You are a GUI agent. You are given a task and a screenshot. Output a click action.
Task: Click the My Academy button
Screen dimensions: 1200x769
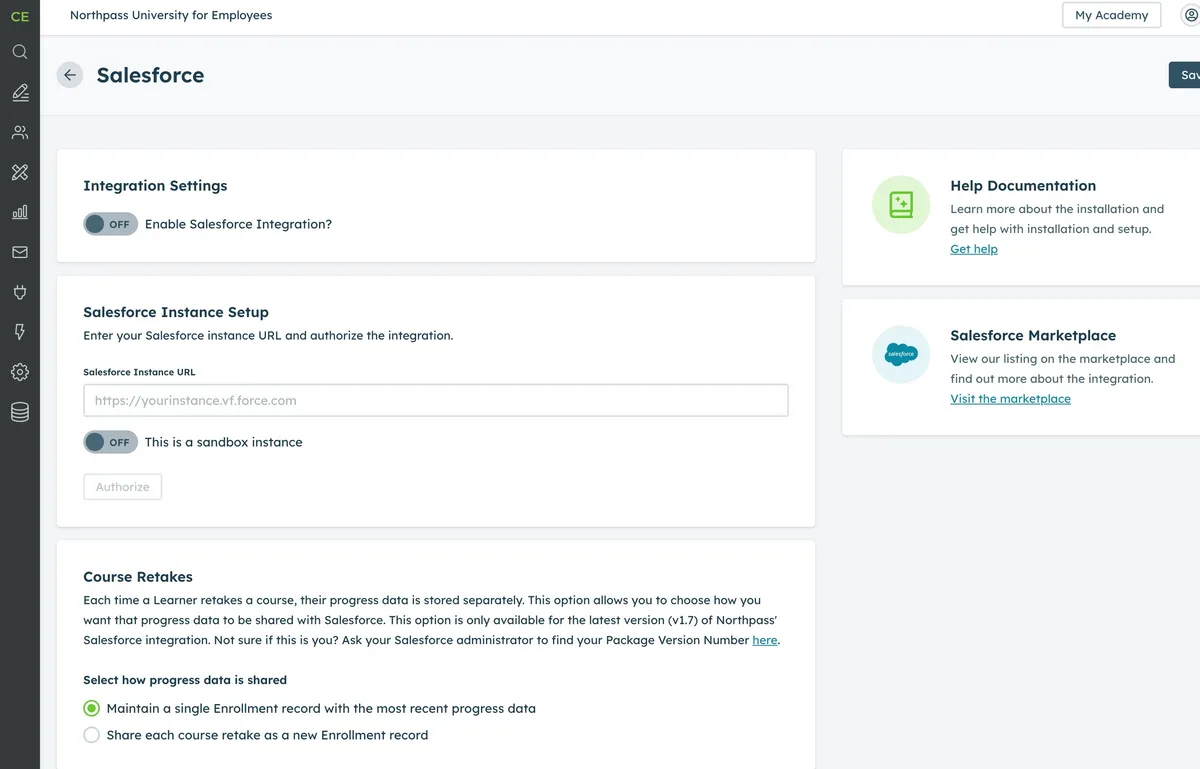[x=1111, y=15]
